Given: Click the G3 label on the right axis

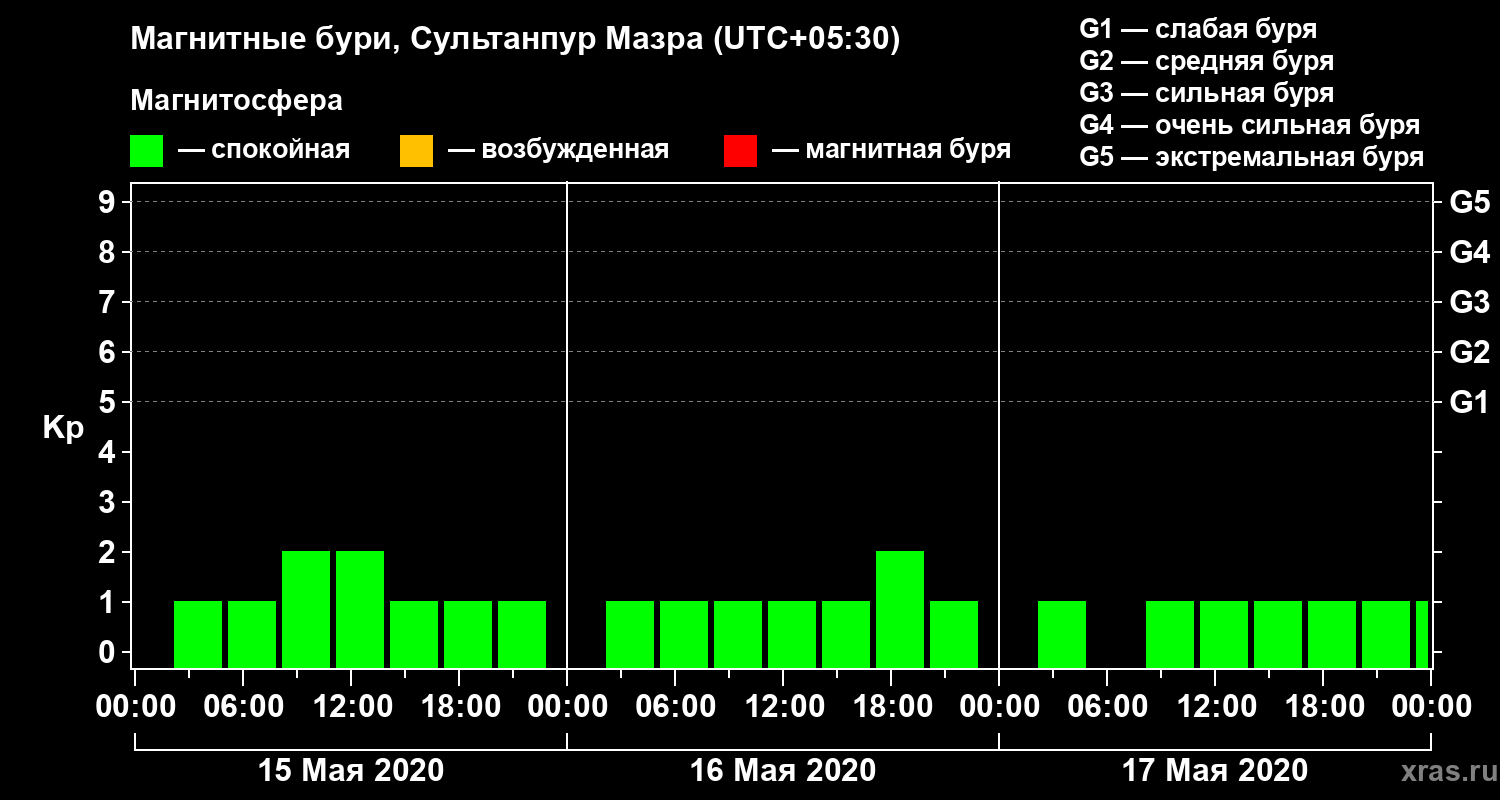Looking at the screenshot, I should pyautogui.click(x=1470, y=302).
